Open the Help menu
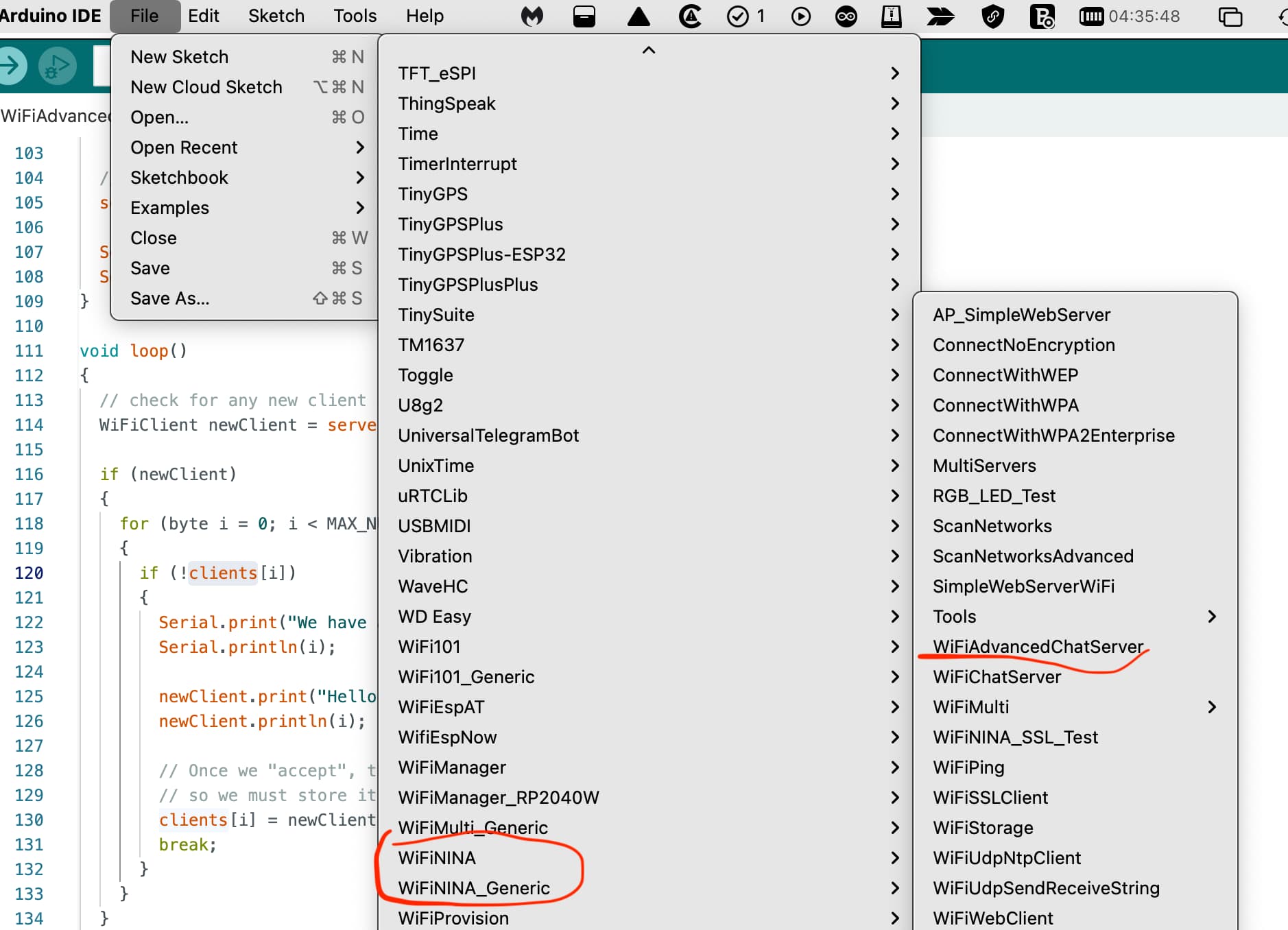 pyautogui.click(x=425, y=16)
